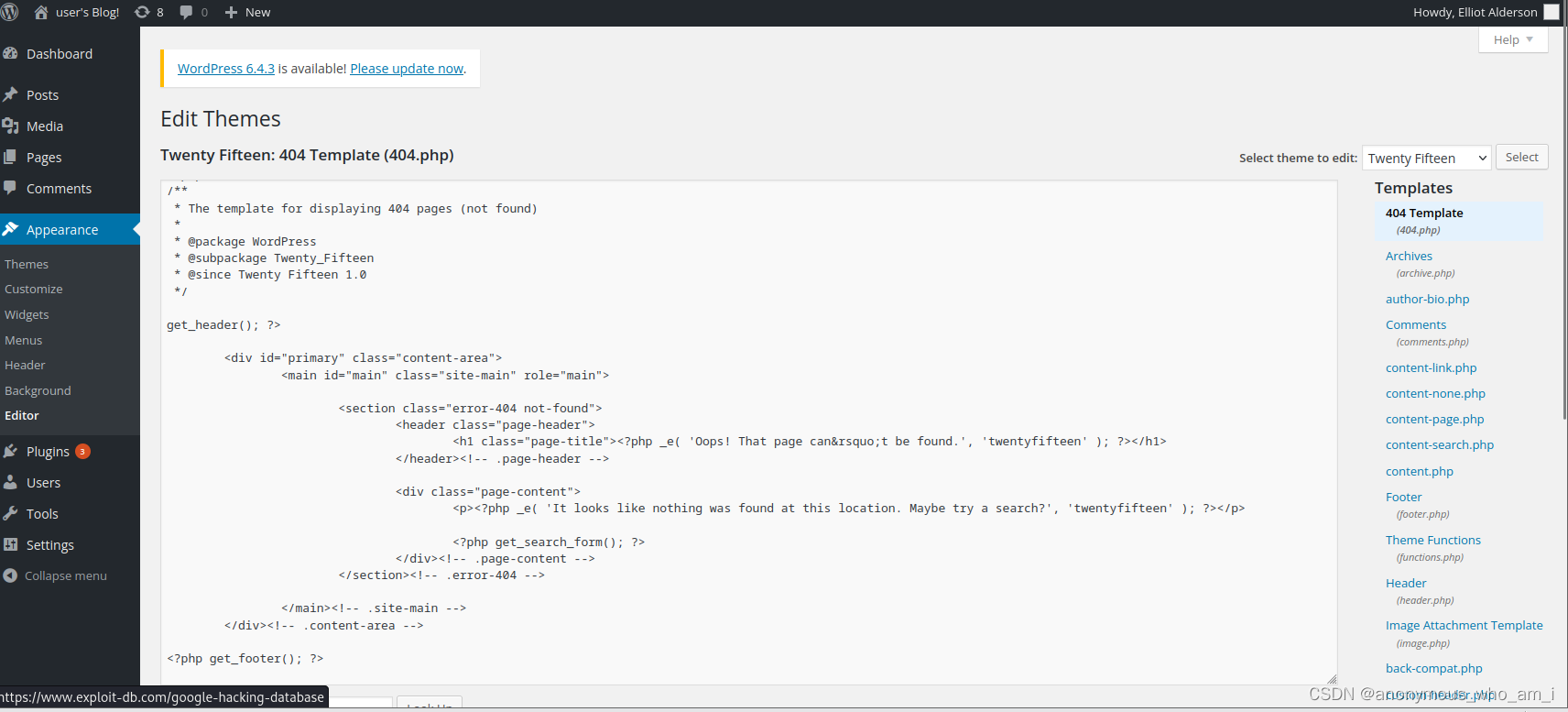
Task: Go to Widgets submenu item
Action: (27, 314)
